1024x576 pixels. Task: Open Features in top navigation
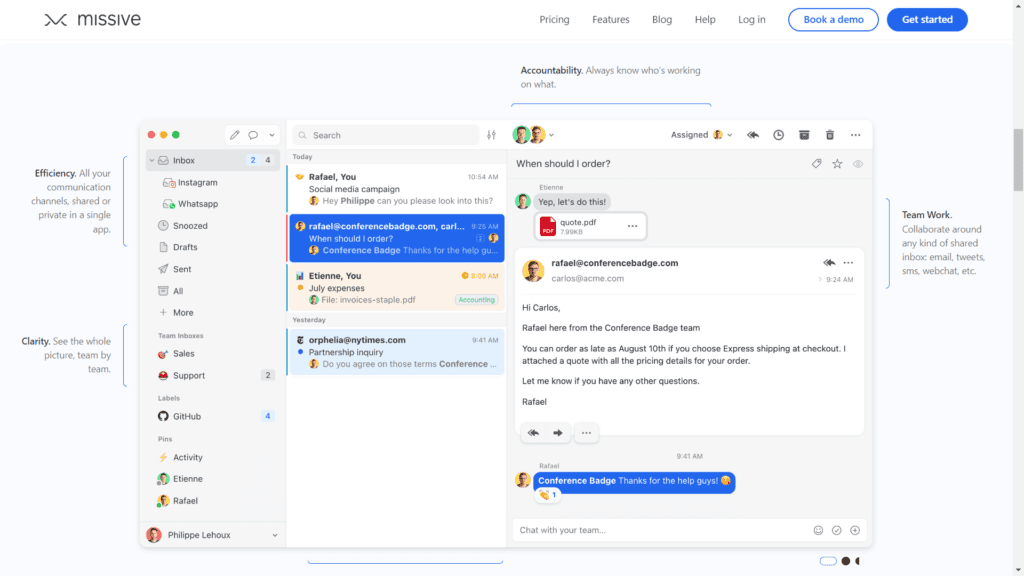[611, 20]
